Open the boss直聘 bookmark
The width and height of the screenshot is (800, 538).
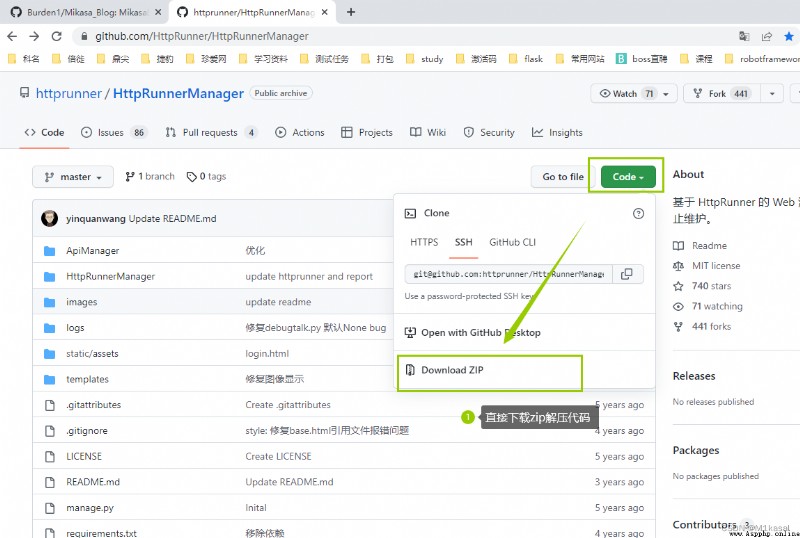(641, 59)
